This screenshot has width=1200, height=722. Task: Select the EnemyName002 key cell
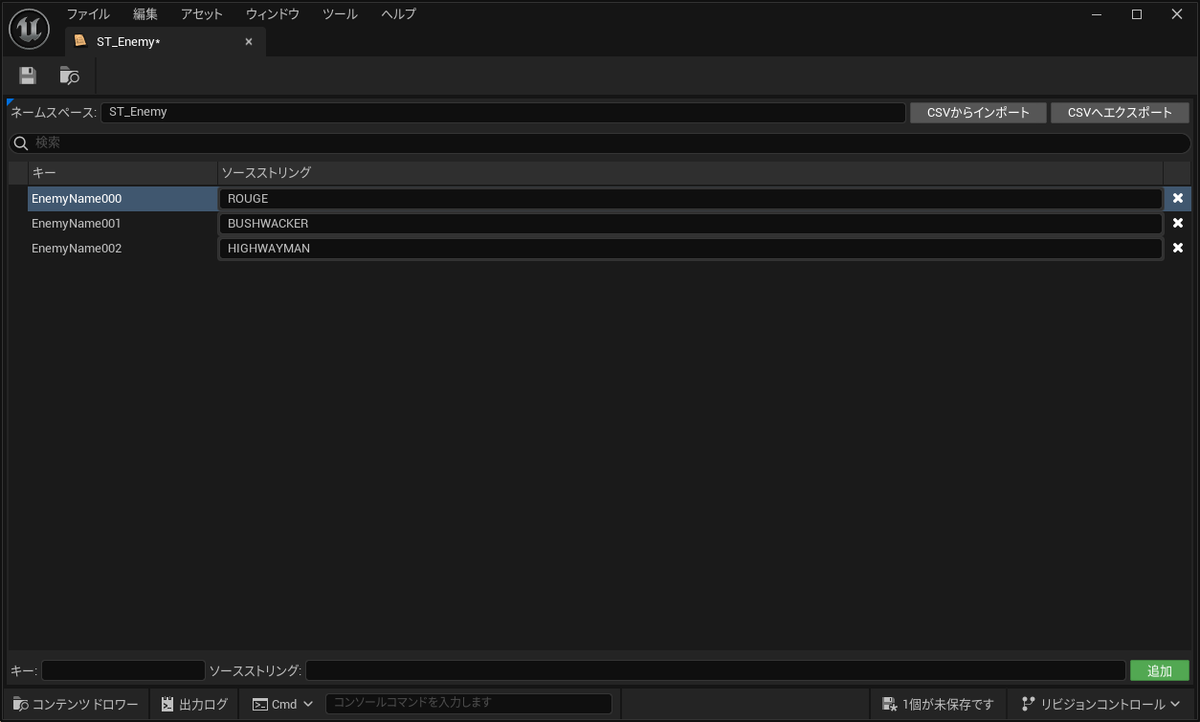[x=122, y=248]
